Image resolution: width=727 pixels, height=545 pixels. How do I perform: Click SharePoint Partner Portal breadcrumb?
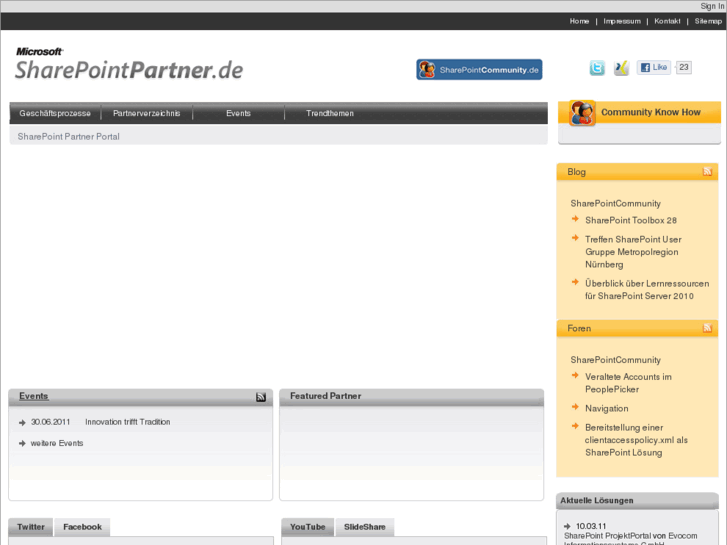69,136
